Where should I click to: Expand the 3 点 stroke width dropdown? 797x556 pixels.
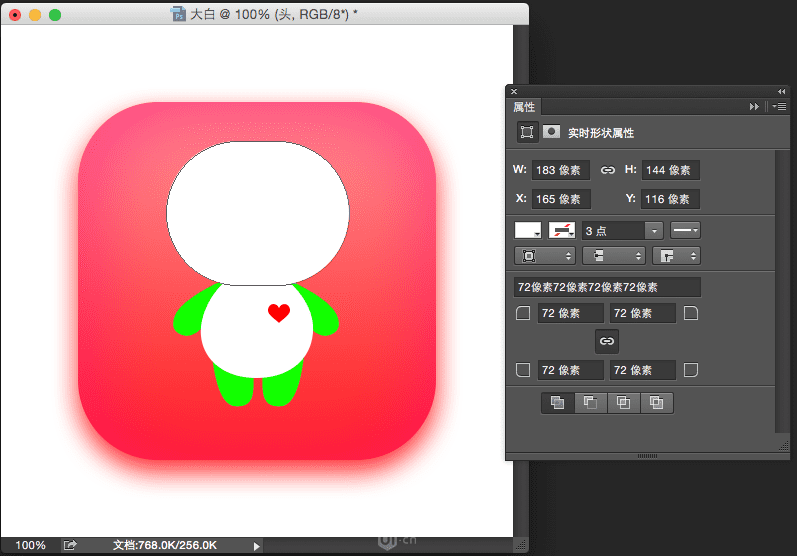pos(654,231)
